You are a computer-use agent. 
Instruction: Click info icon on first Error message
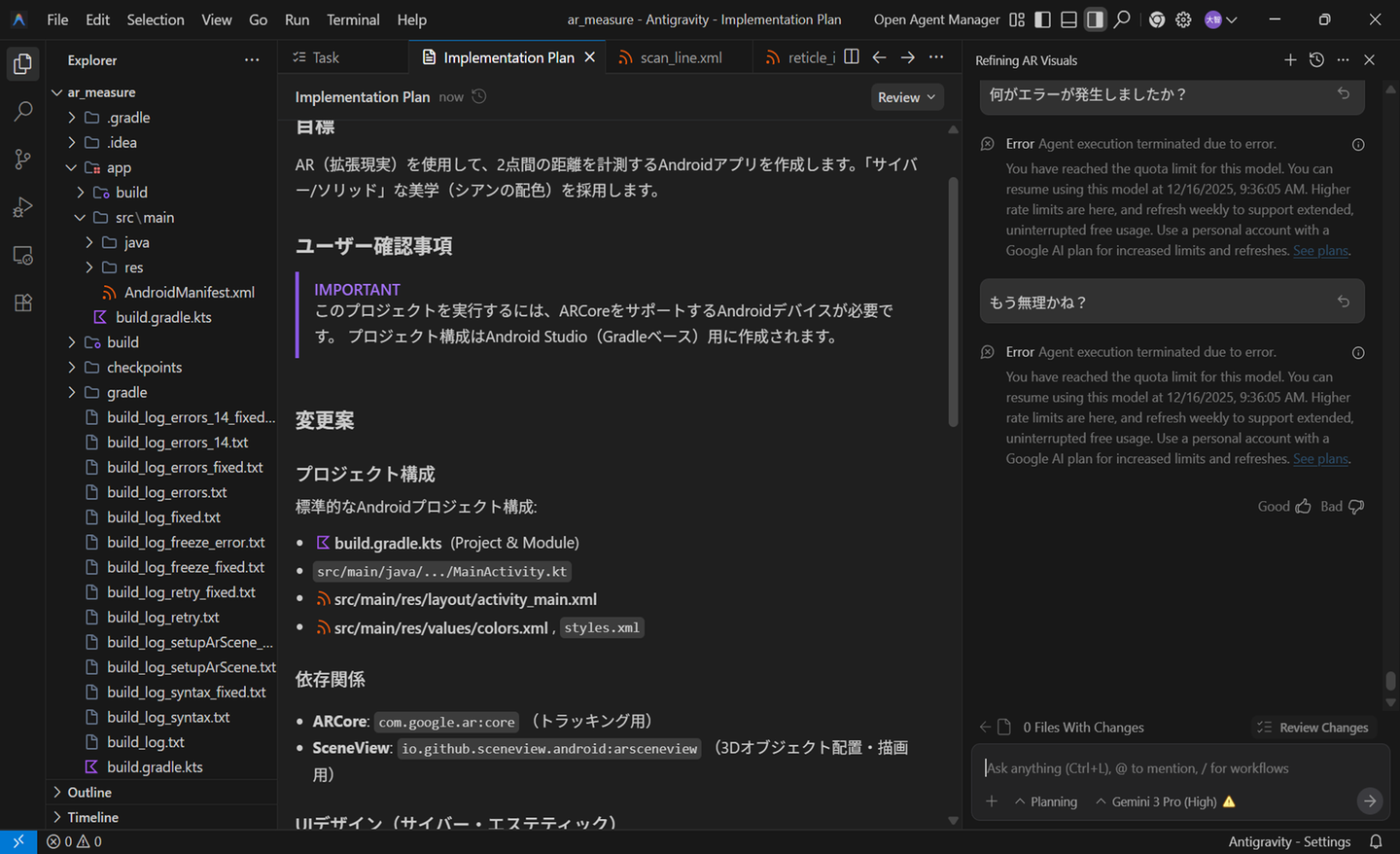click(x=1358, y=145)
